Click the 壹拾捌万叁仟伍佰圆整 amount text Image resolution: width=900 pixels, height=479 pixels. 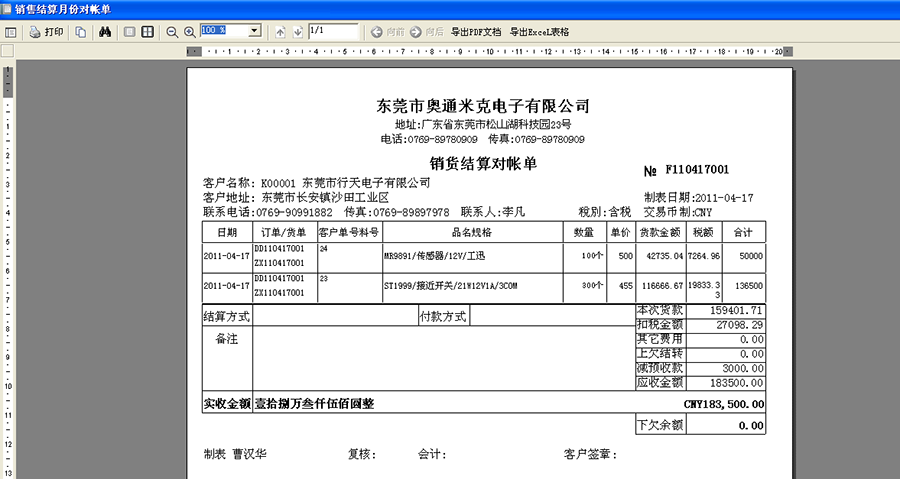pos(315,404)
